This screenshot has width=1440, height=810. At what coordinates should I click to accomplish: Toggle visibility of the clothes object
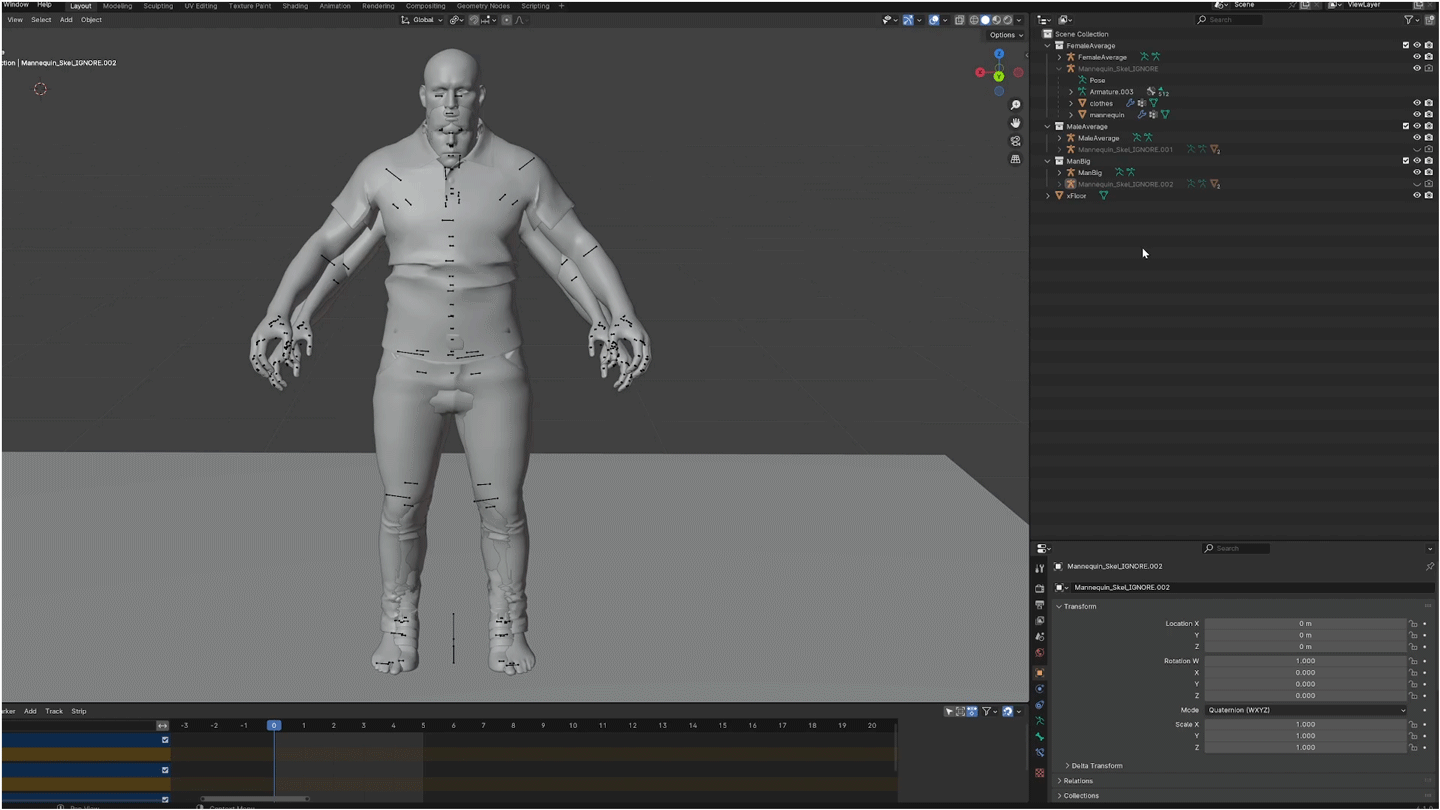tap(1416, 103)
